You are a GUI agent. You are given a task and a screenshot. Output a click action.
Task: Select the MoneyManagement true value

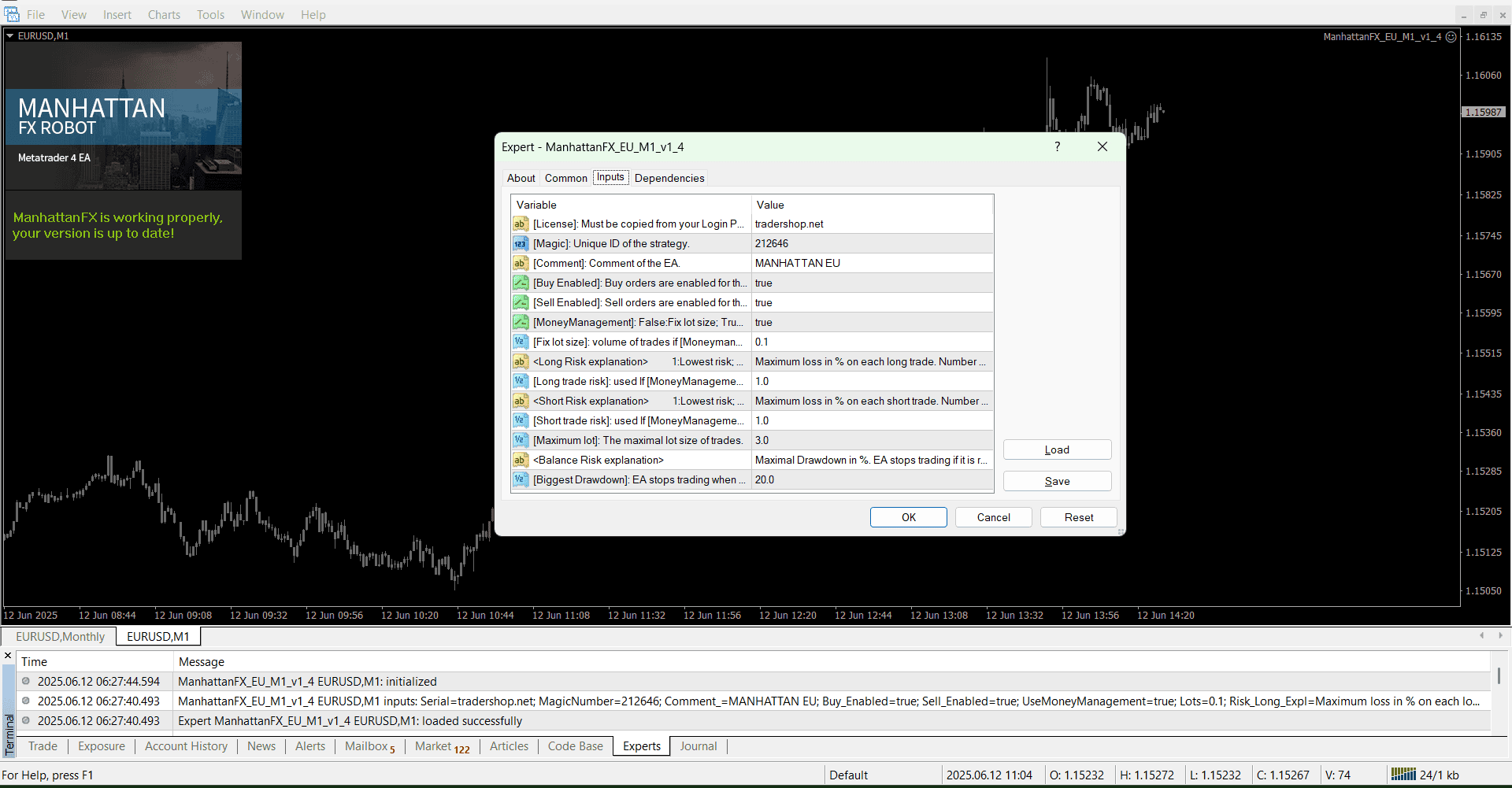point(873,322)
